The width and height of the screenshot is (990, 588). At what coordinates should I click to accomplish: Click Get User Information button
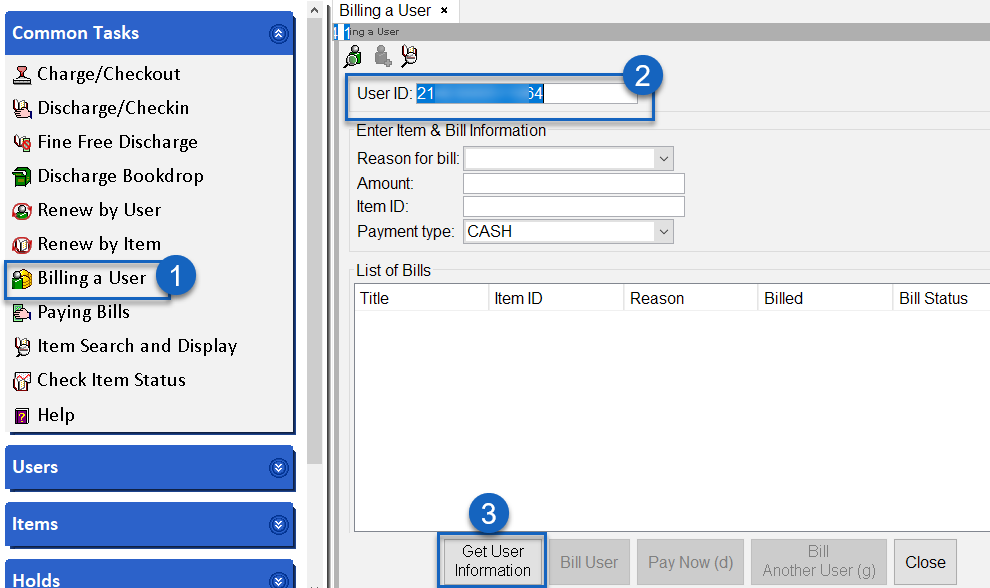492,561
